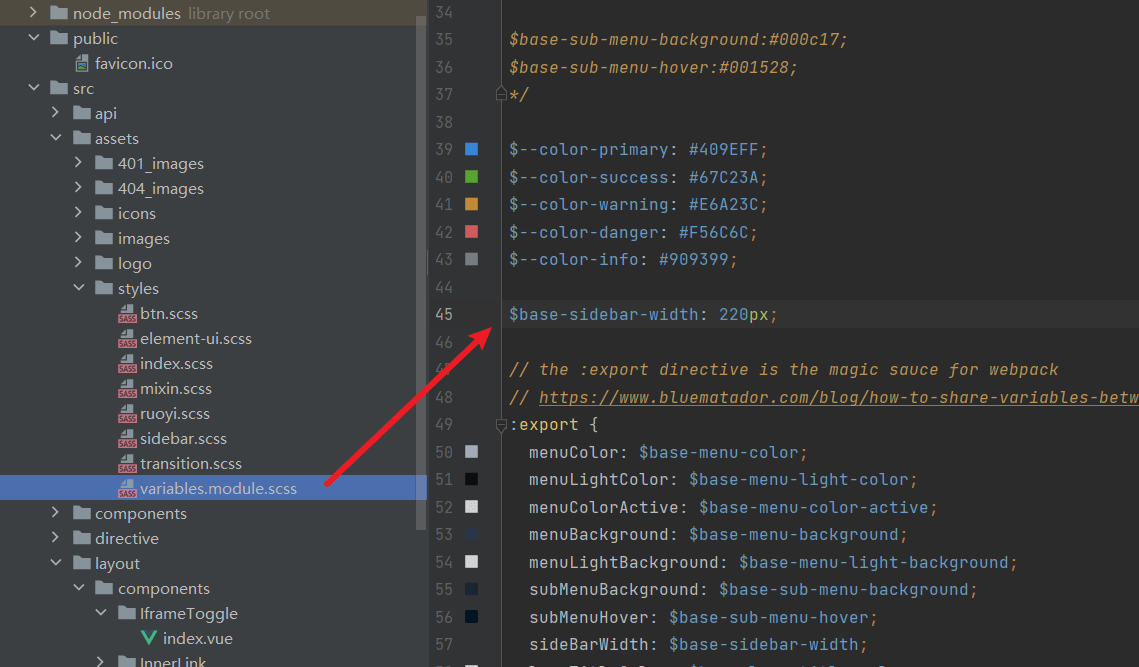Click the IframeToggle folder icon
Viewport: 1139px width, 667px height.
pyautogui.click(x=126, y=613)
